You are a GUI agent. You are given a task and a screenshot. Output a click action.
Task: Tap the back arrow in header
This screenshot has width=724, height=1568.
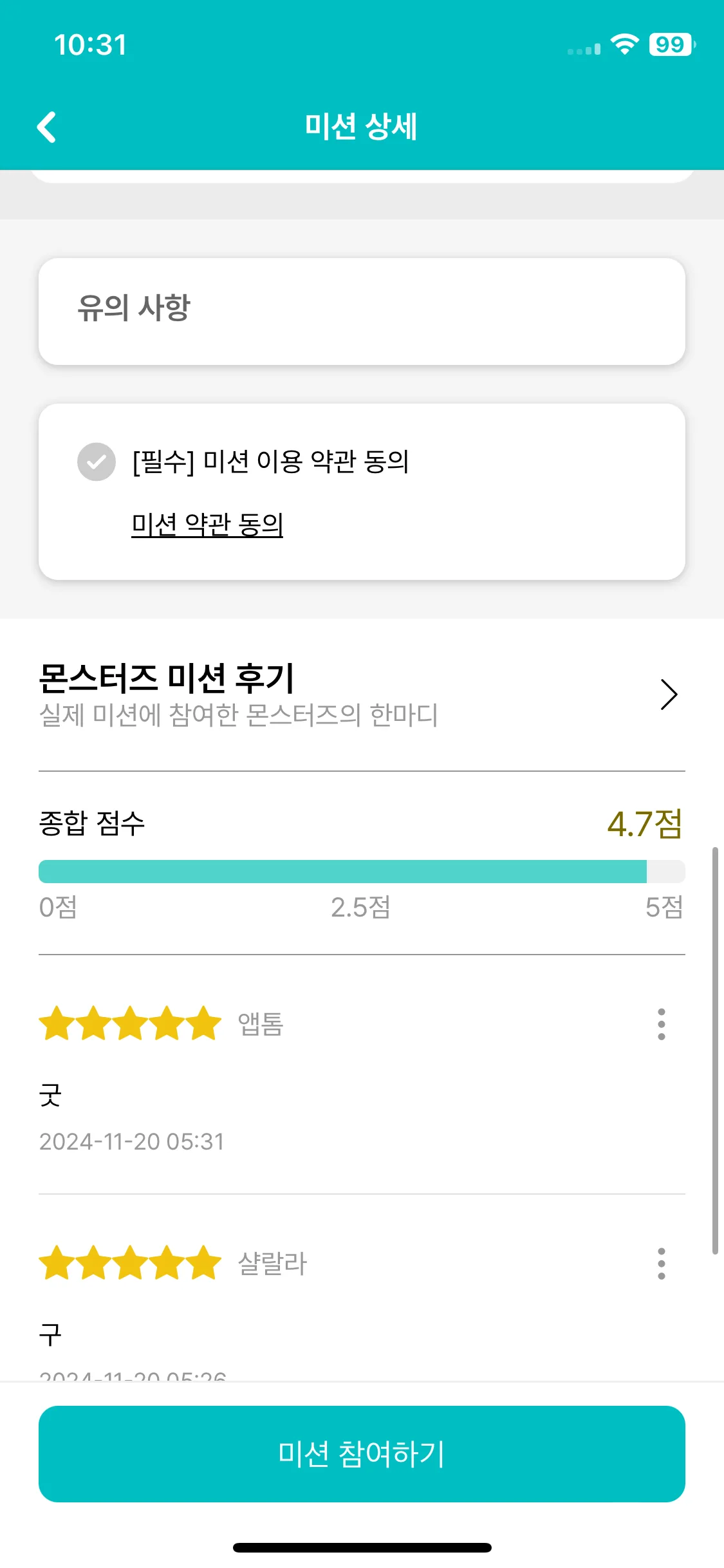click(46, 127)
